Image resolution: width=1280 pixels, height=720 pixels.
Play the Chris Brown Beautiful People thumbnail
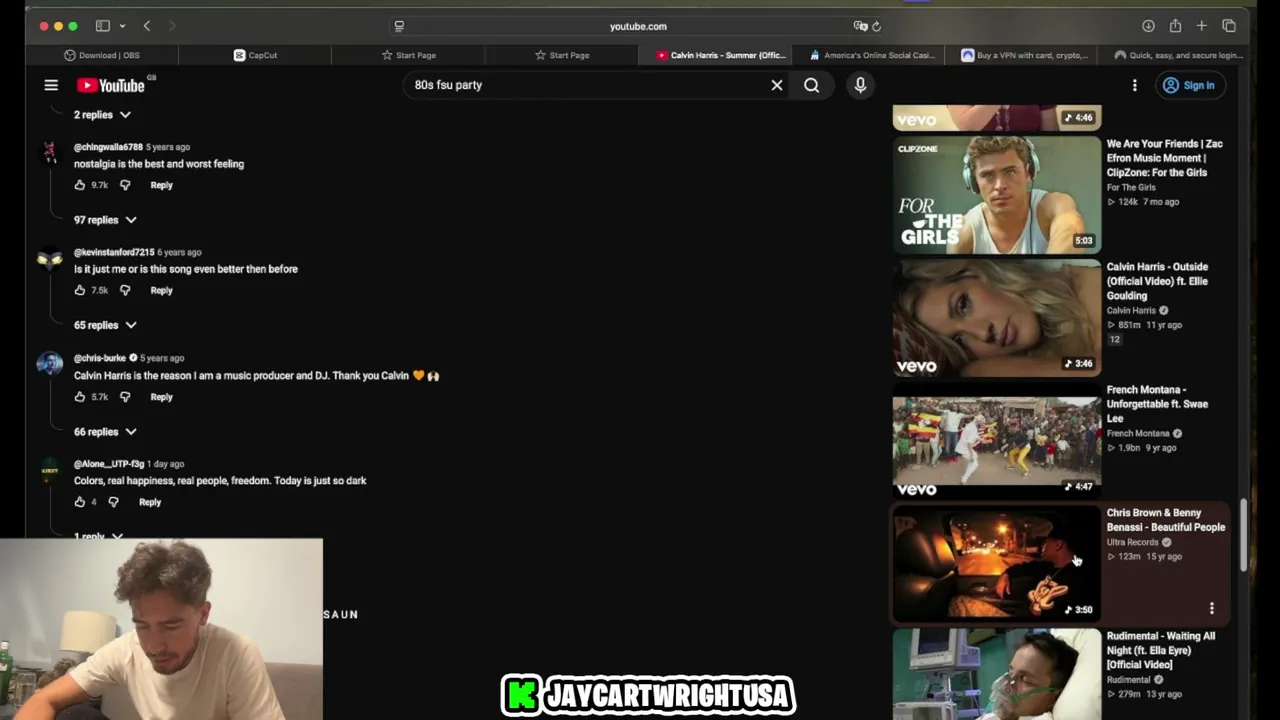[997, 563]
